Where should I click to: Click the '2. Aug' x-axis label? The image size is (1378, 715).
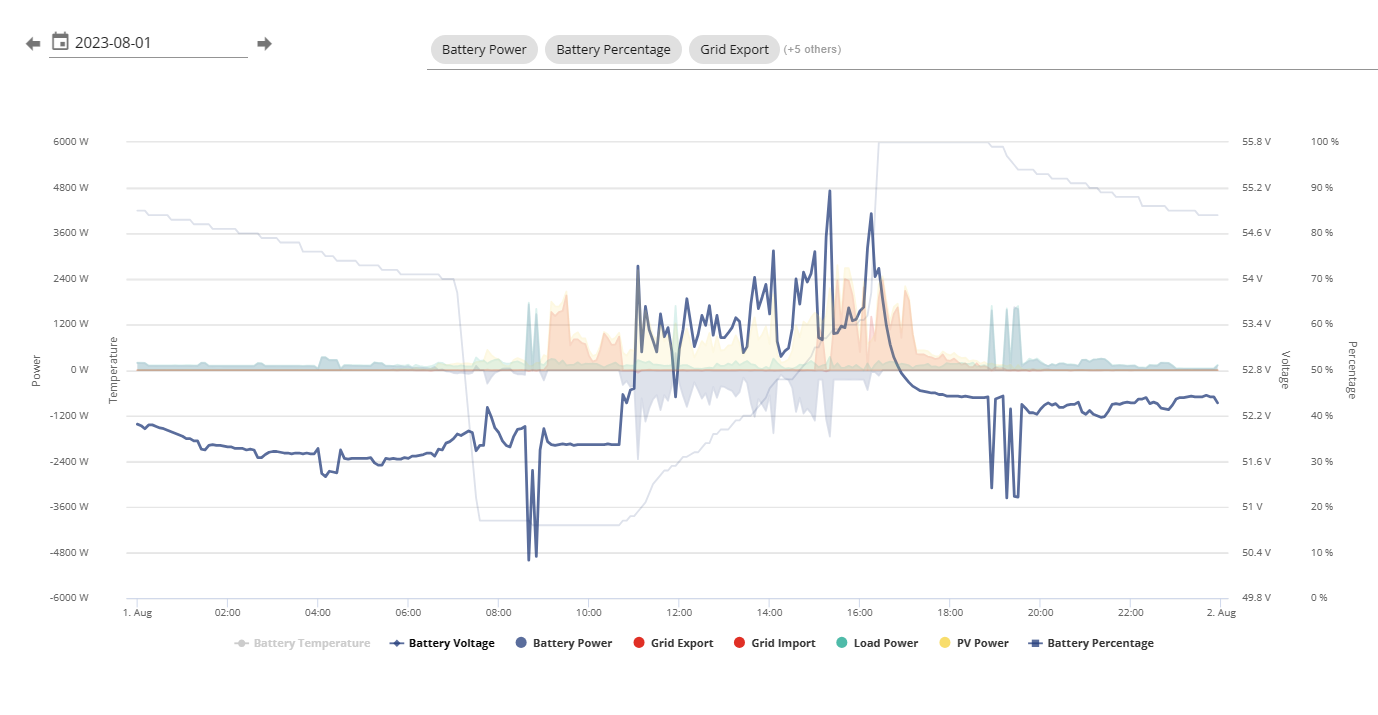[x=1221, y=612]
